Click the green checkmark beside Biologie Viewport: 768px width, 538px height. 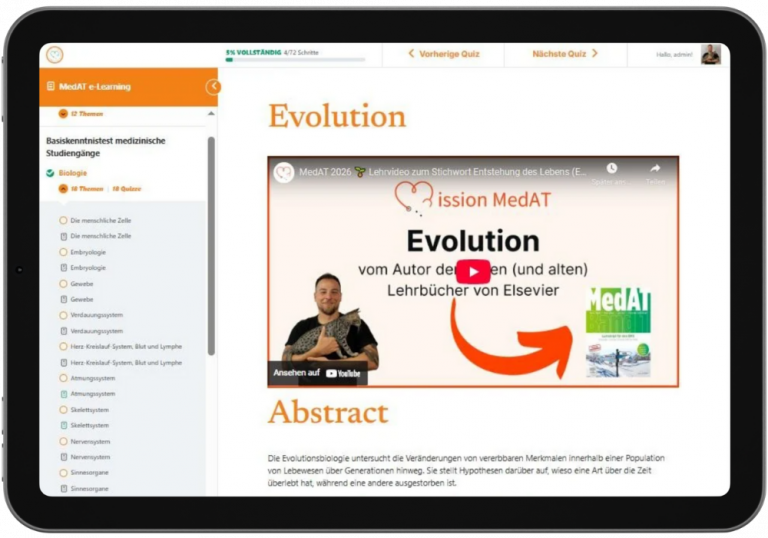point(50,173)
